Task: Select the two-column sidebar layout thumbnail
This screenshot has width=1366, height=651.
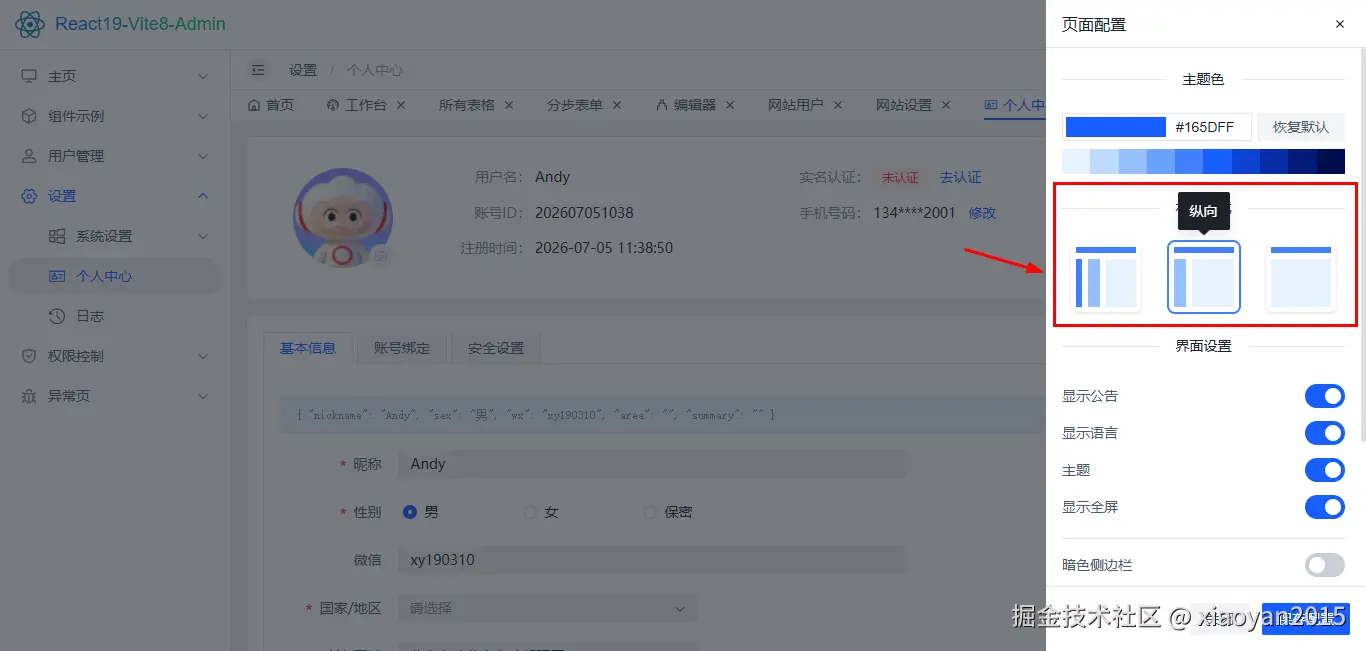Action: pos(1106,277)
